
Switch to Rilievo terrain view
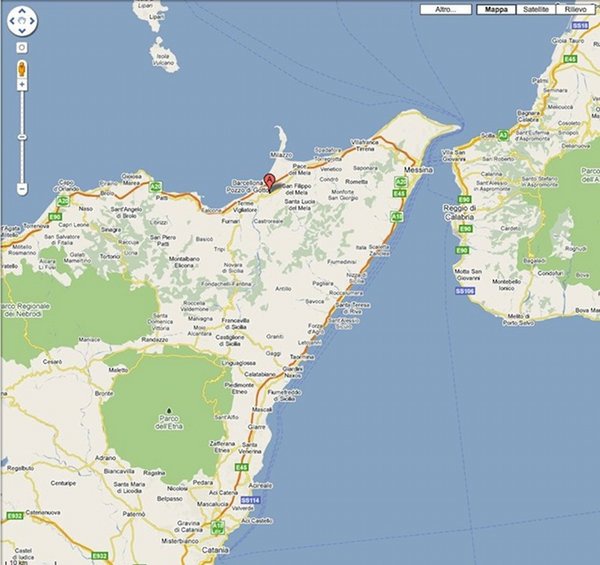tap(575, 10)
